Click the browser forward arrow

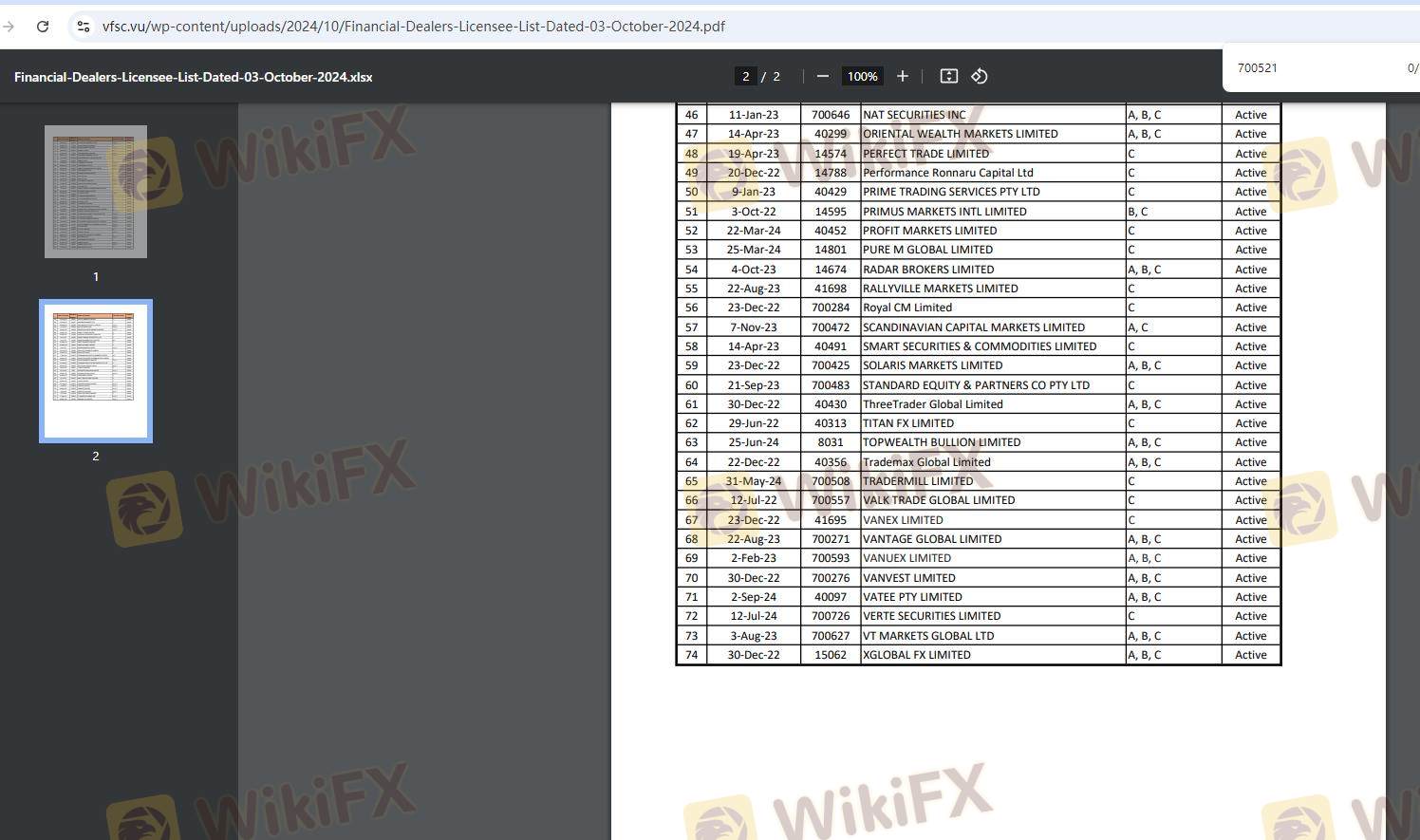coord(9,27)
